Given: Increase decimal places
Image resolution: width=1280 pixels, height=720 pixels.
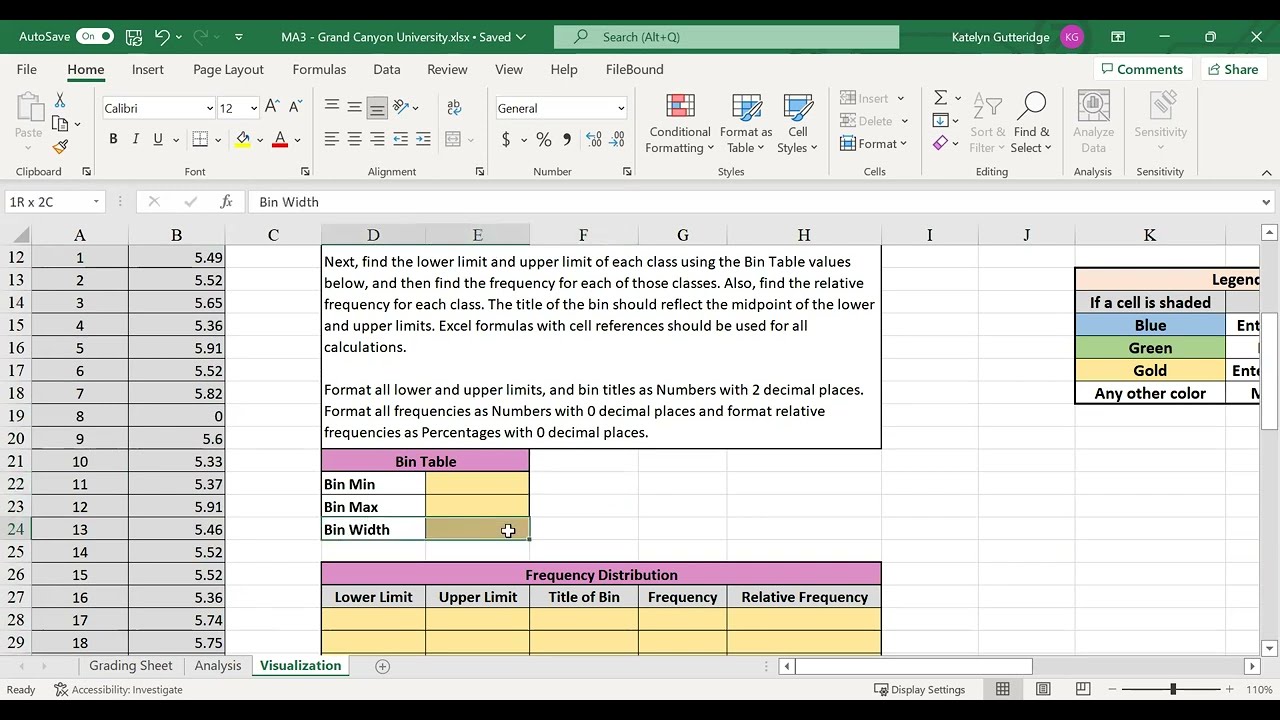Looking at the screenshot, I should (x=594, y=140).
